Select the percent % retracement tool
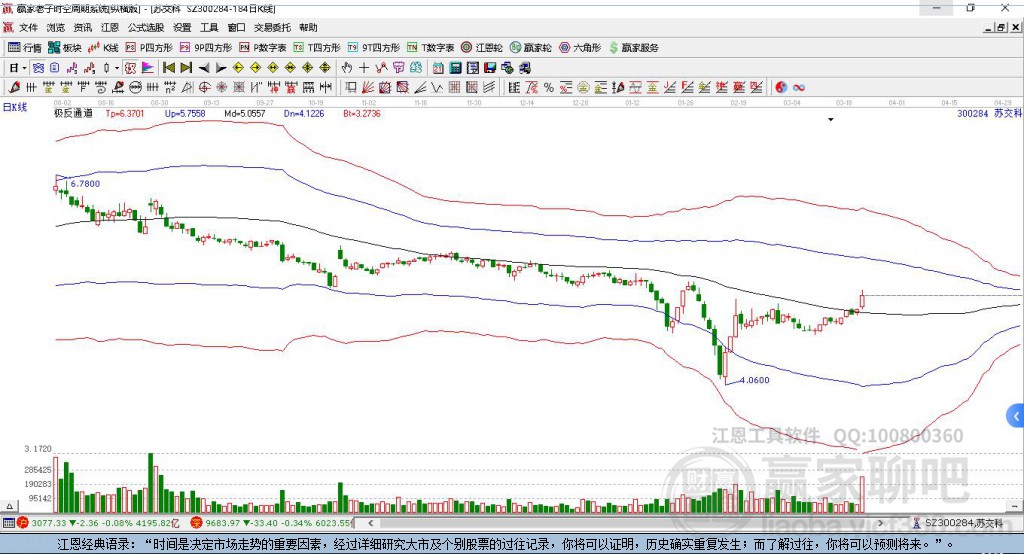This screenshot has width=1024, height=554. click(549, 88)
